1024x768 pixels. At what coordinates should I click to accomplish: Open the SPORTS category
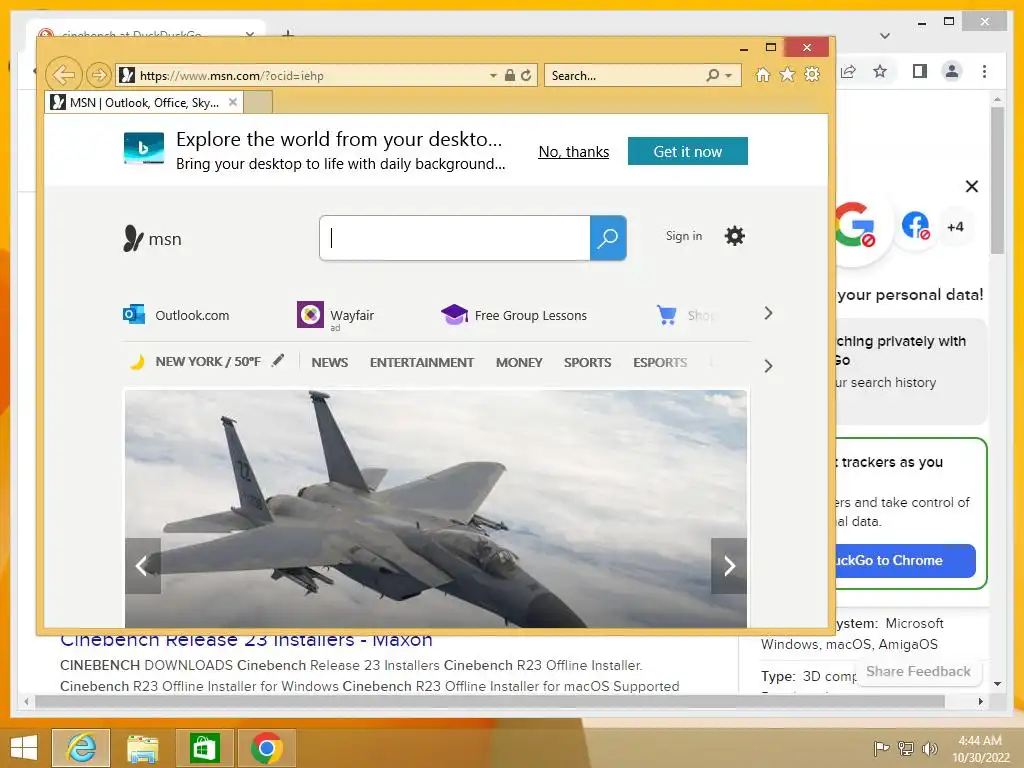coord(588,362)
